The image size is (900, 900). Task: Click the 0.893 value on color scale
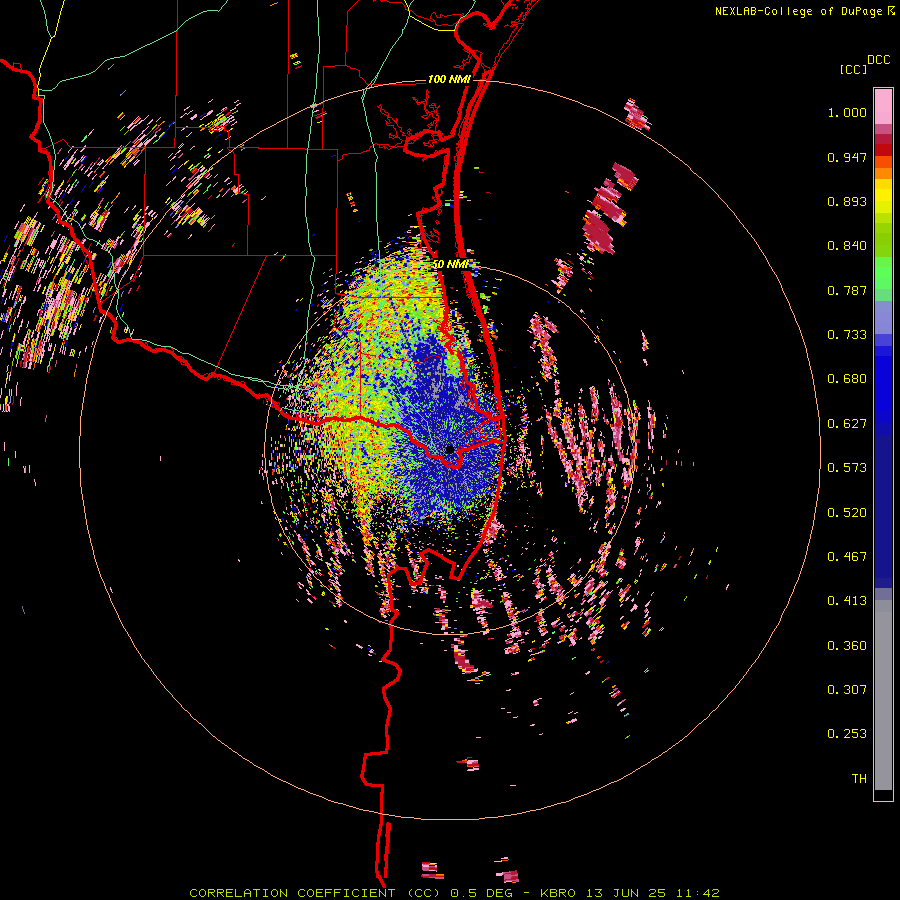[x=847, y=201]
